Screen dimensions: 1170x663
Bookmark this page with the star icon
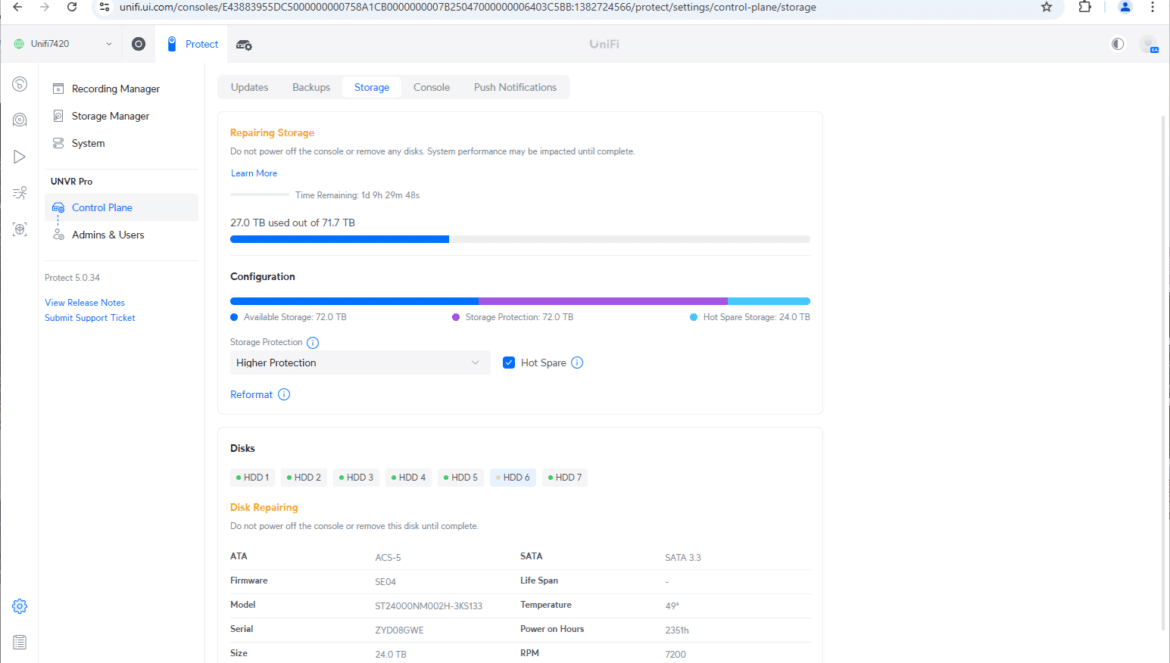coord(1046,7)
